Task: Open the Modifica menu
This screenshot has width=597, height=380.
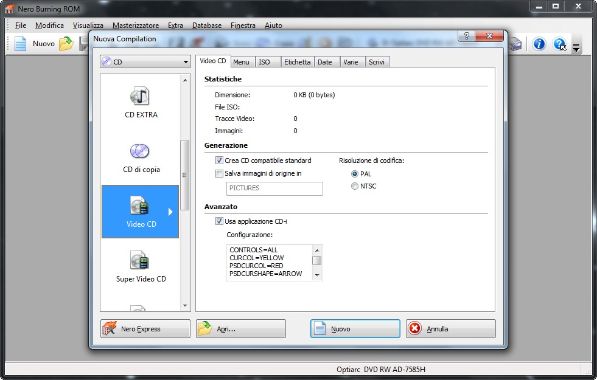Action: [x=49, y=25]
